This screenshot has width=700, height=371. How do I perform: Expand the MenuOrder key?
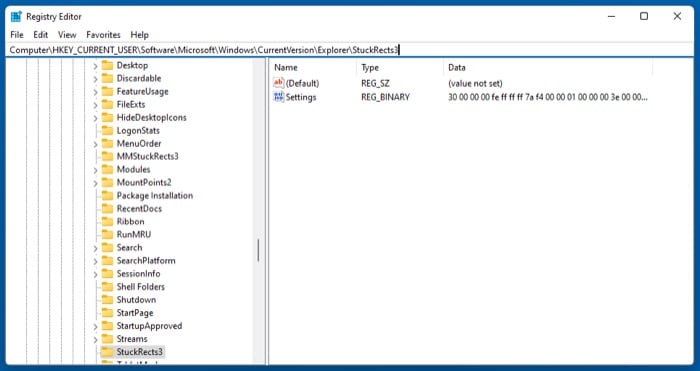point(95,144)
